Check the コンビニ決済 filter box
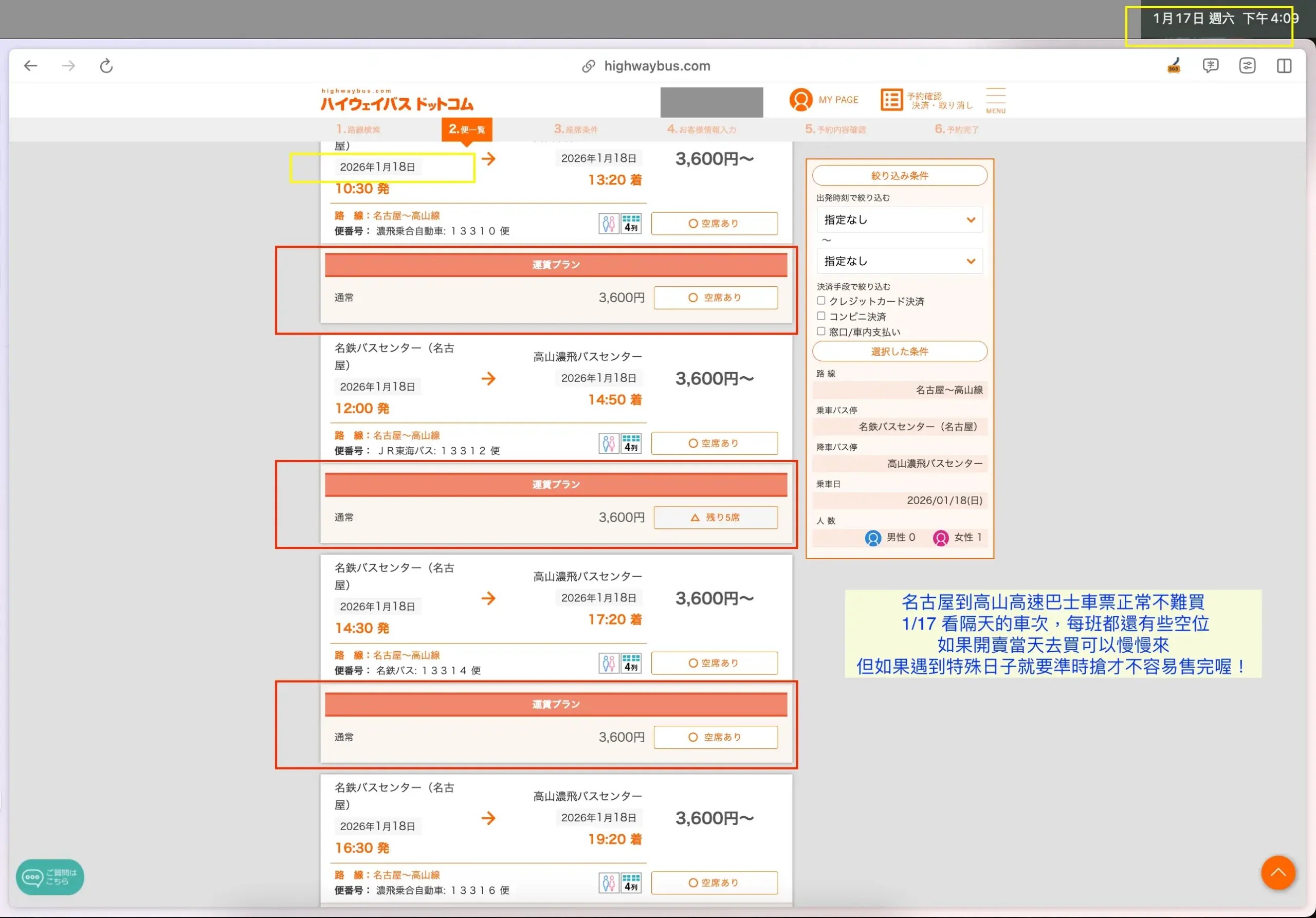This screenshot has width=1316, height=918. (x=821, y=316)
